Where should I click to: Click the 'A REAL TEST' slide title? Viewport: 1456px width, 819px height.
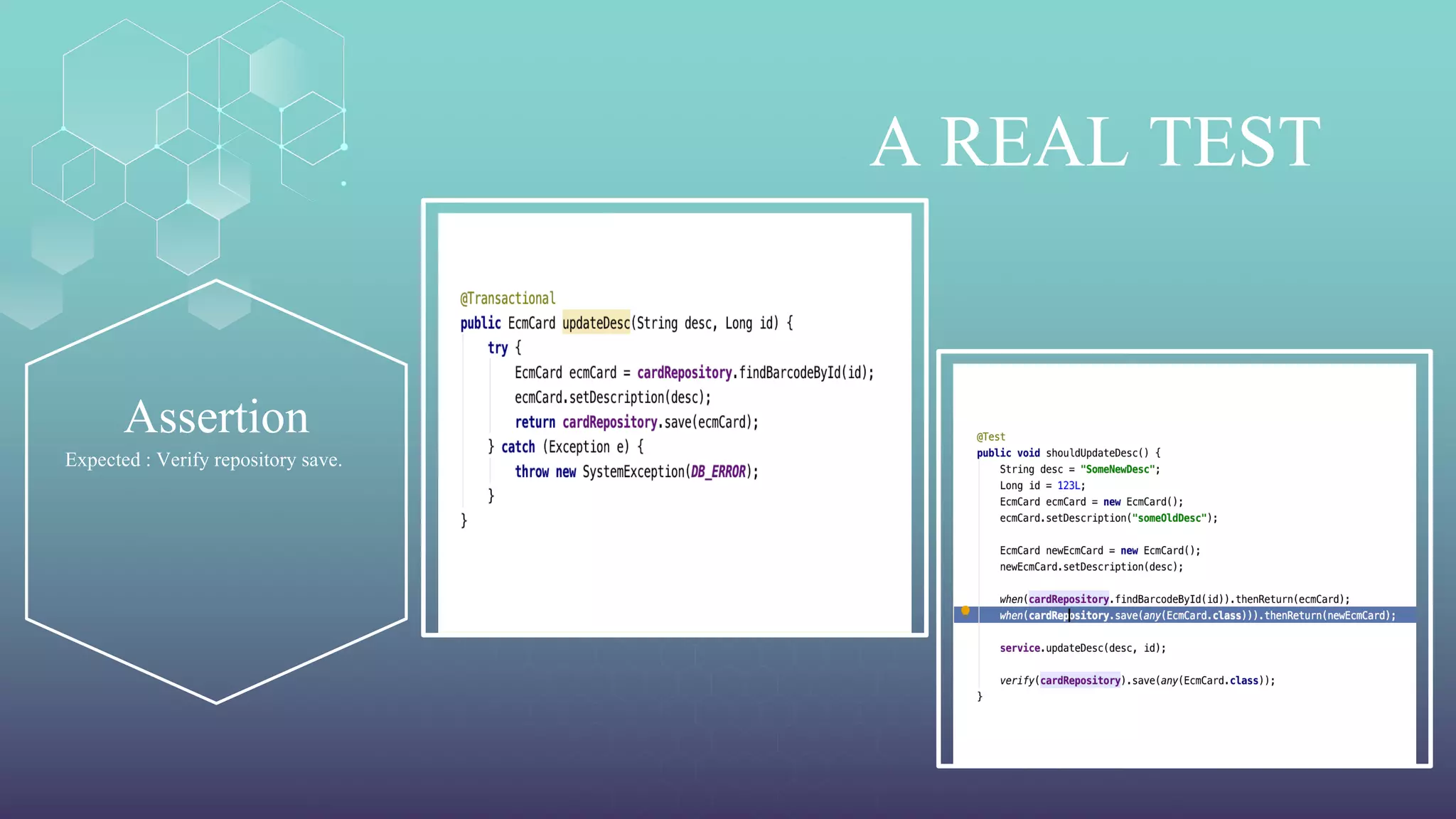click(1096, 142)
